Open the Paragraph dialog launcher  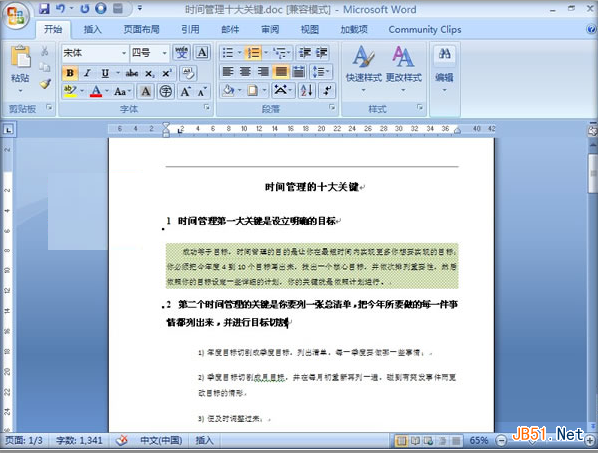[332, 108]
